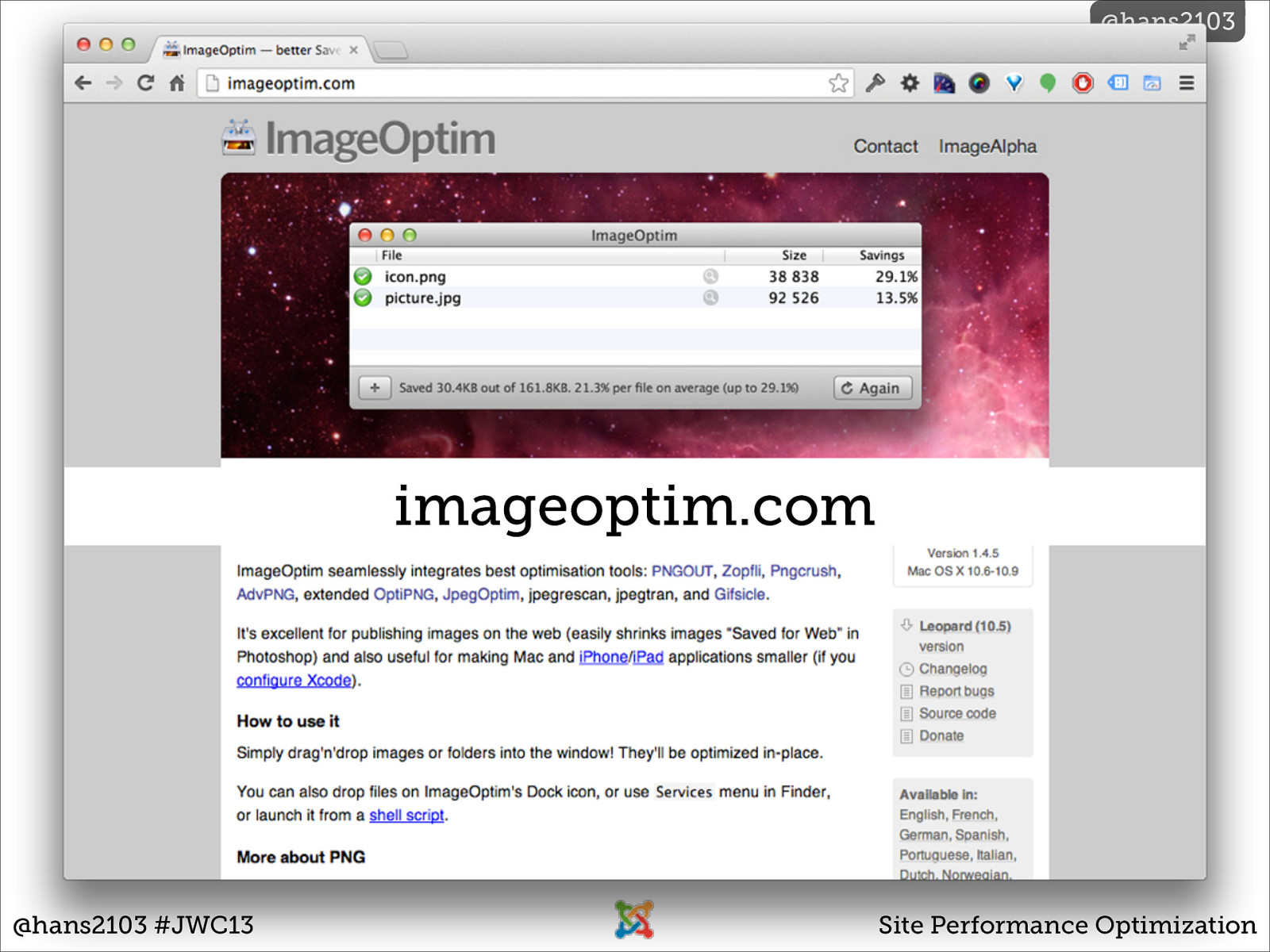The height and width of the screenshot is (952, 1270).
Task: Click green checkmark beside icon.png
Action: point(363,276)
